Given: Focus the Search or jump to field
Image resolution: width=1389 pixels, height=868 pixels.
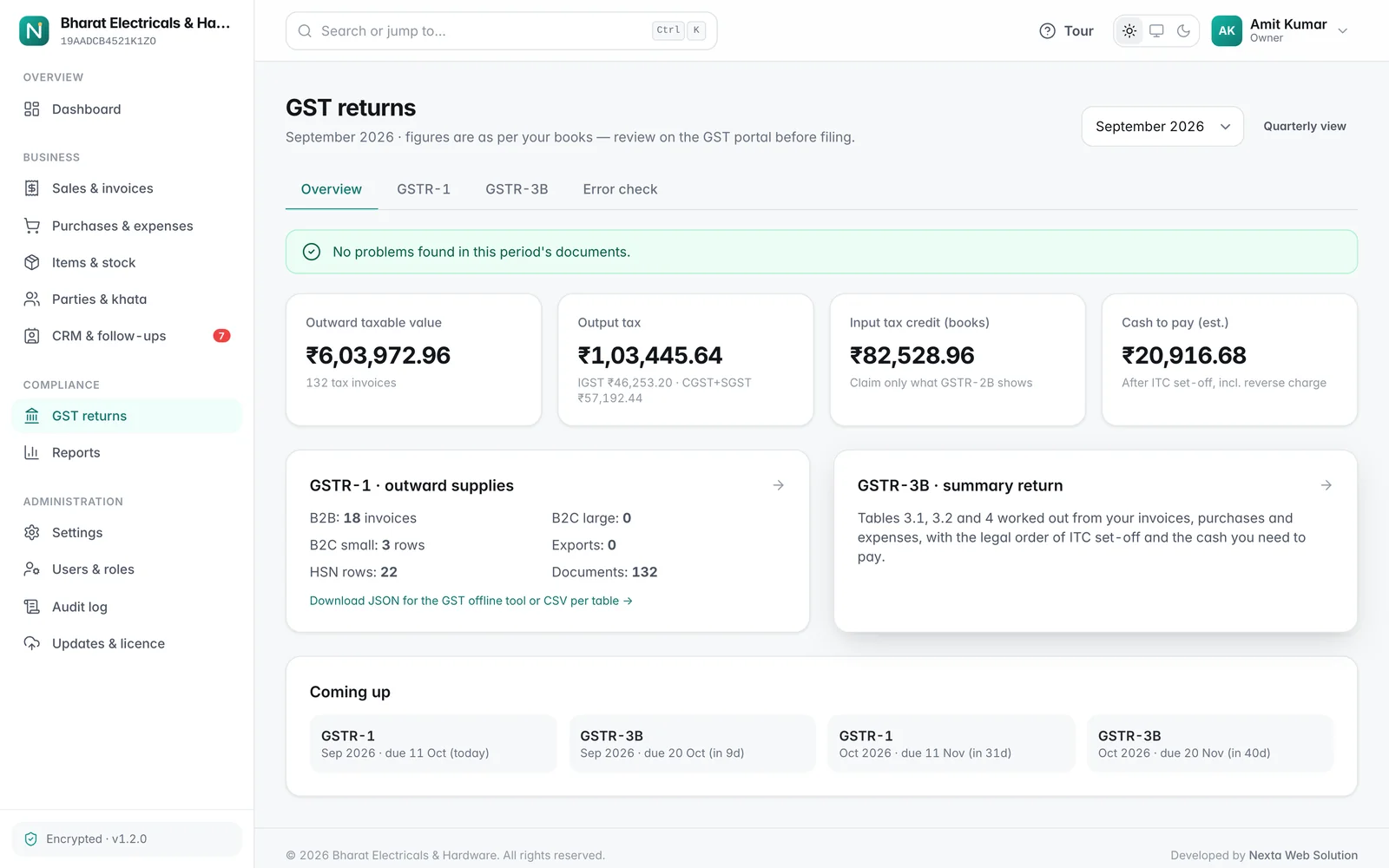Looking at the screenshot, I should 501,31.
